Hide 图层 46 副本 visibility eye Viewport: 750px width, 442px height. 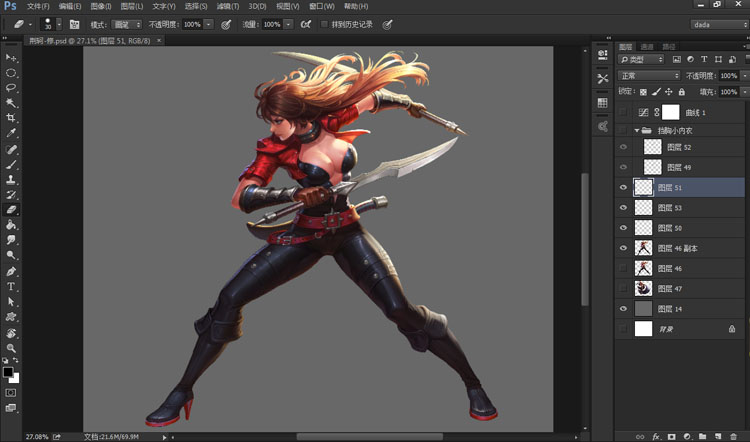click(623, 248)
